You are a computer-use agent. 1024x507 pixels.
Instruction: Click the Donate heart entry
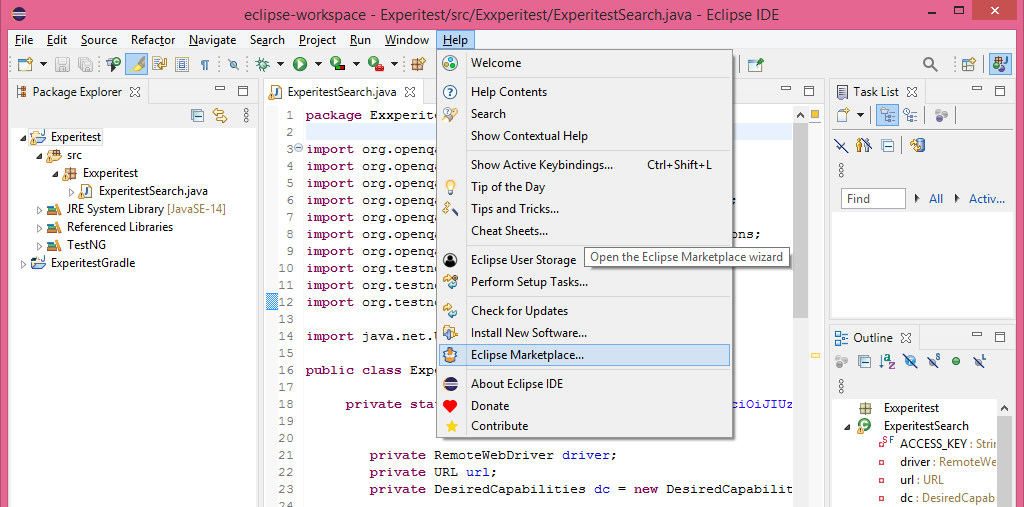click(x=584, y=406)
